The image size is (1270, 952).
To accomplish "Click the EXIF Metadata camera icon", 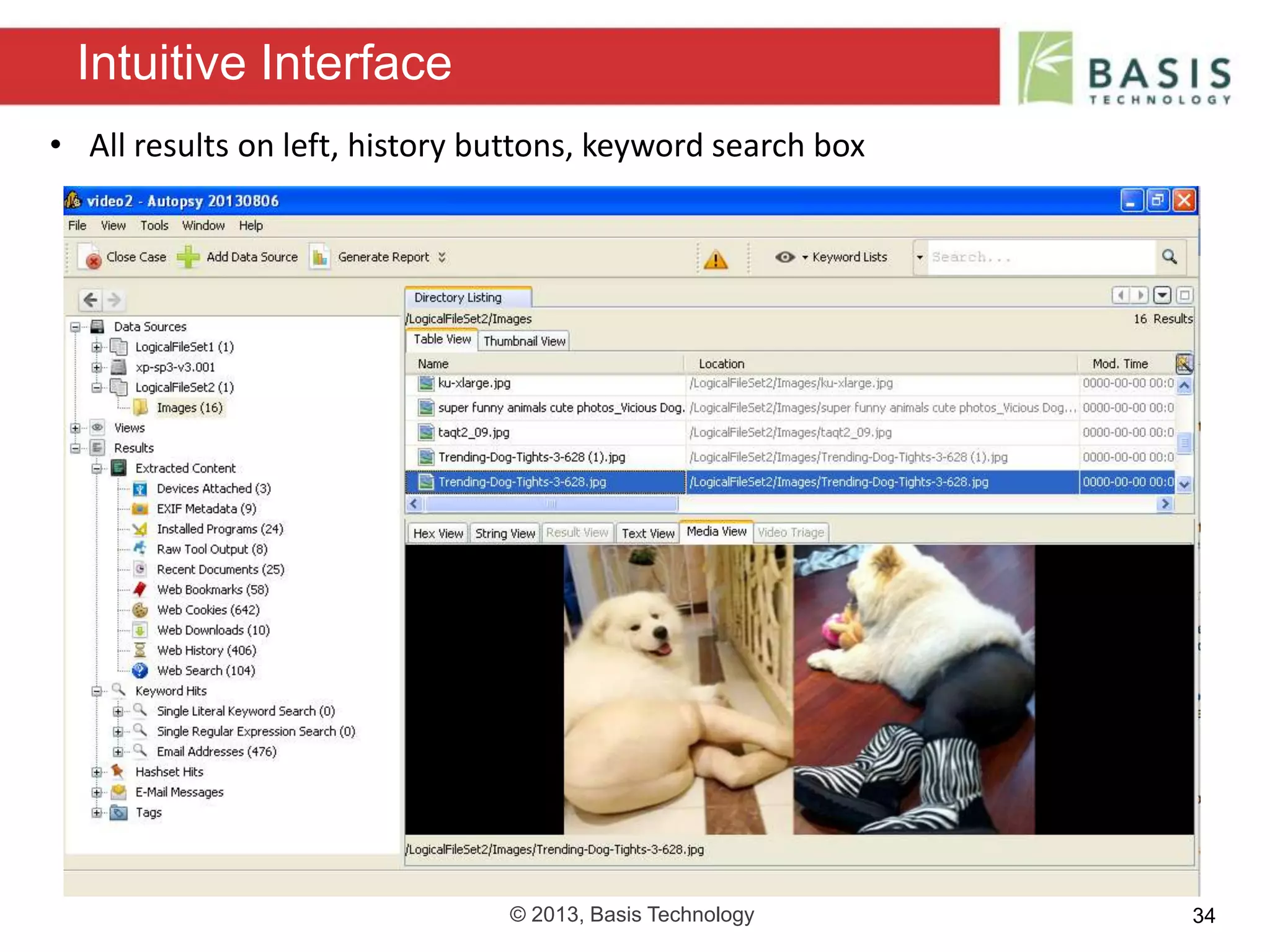I will tap(140, 509).
